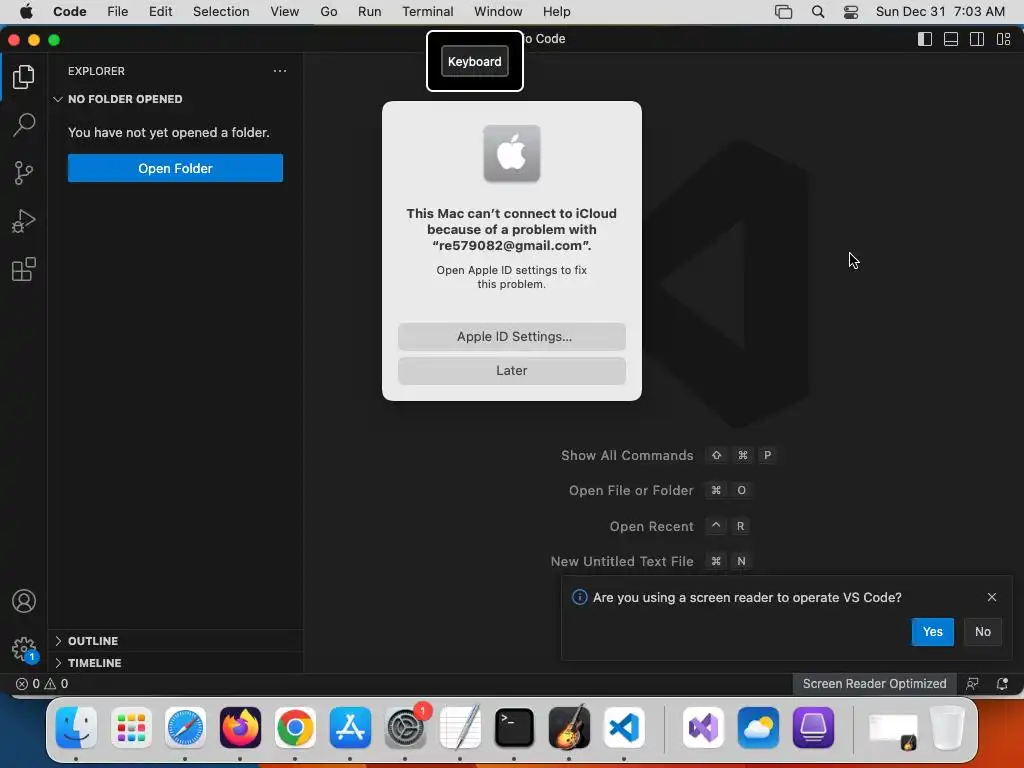The height and width of the screenshot is (768, 1024).
Task: Open Firefox from the Dock
Action: [240, 728]
